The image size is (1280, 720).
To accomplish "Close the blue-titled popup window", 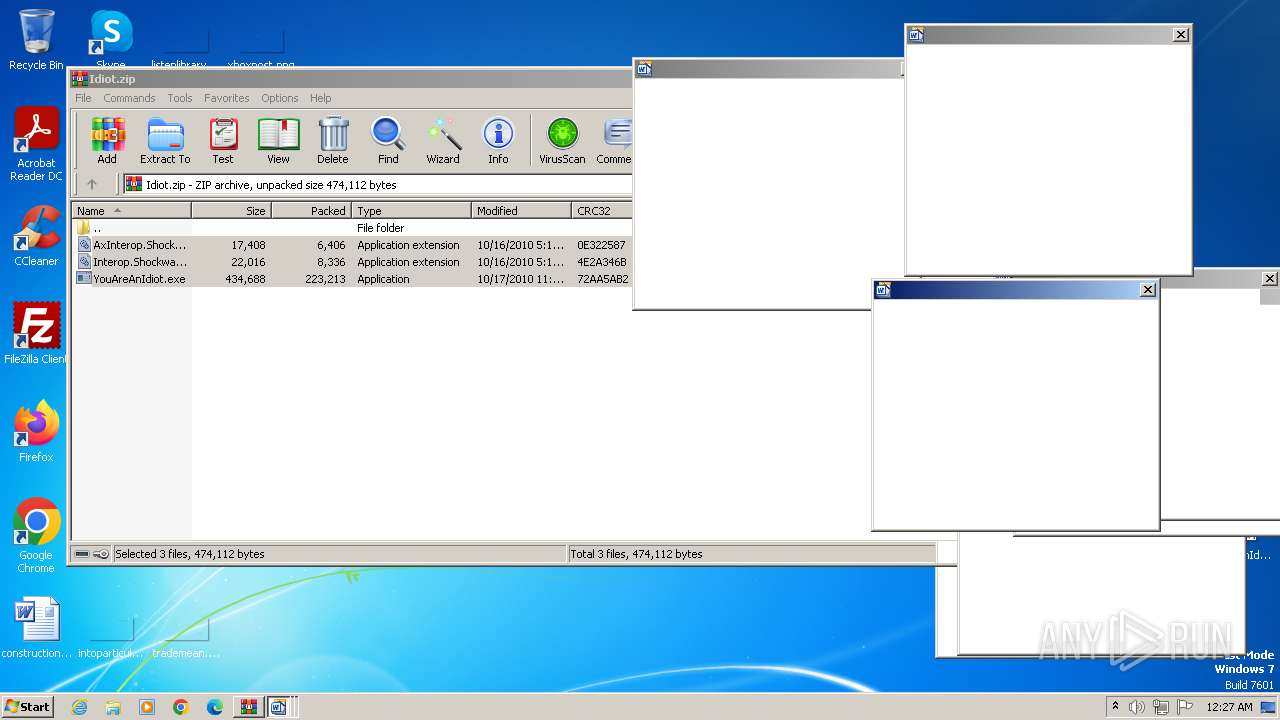I will [1148, 289].
